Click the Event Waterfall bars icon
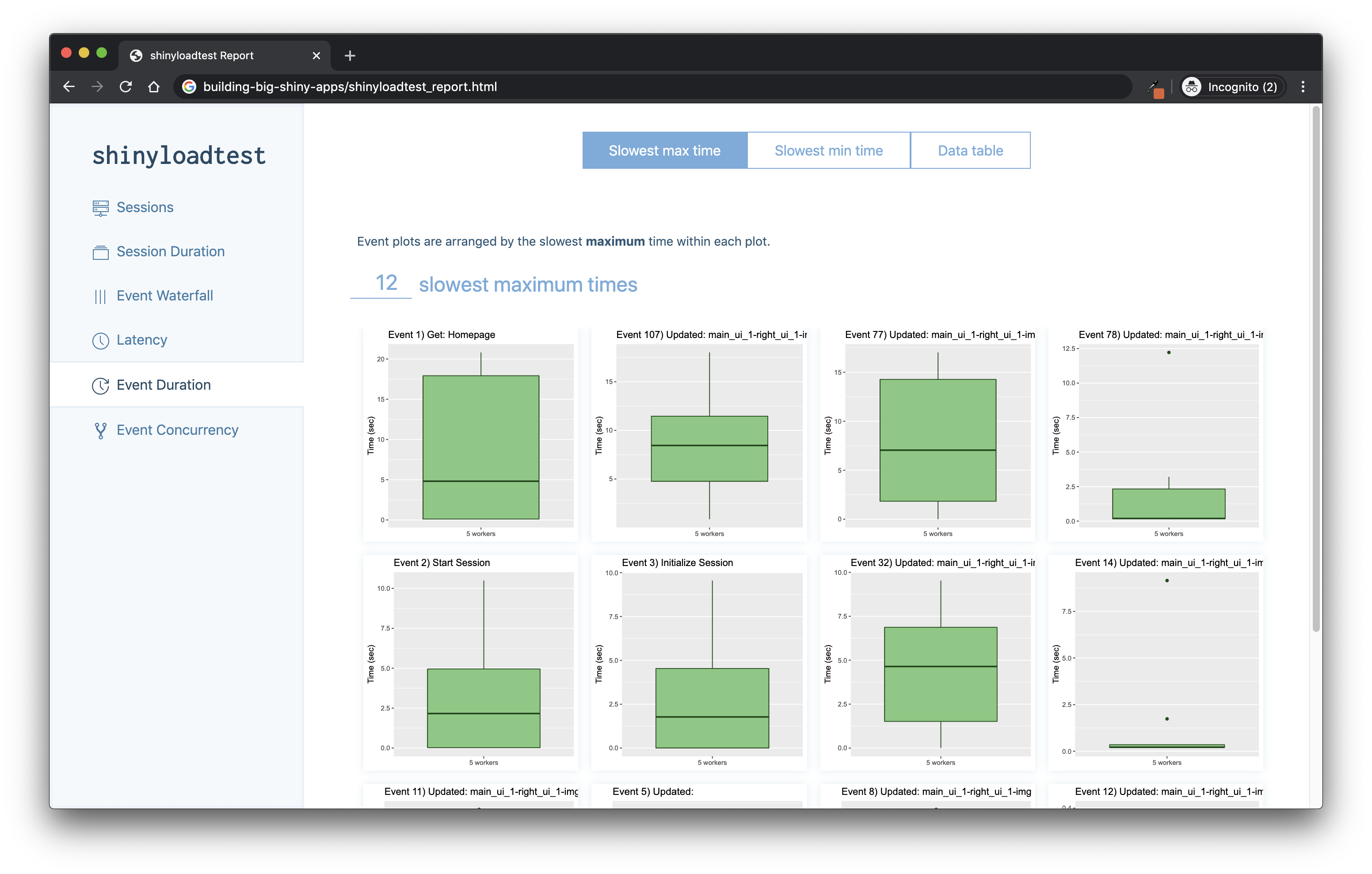This screenshot has width=1372, height=874. [x=100, y=296]
